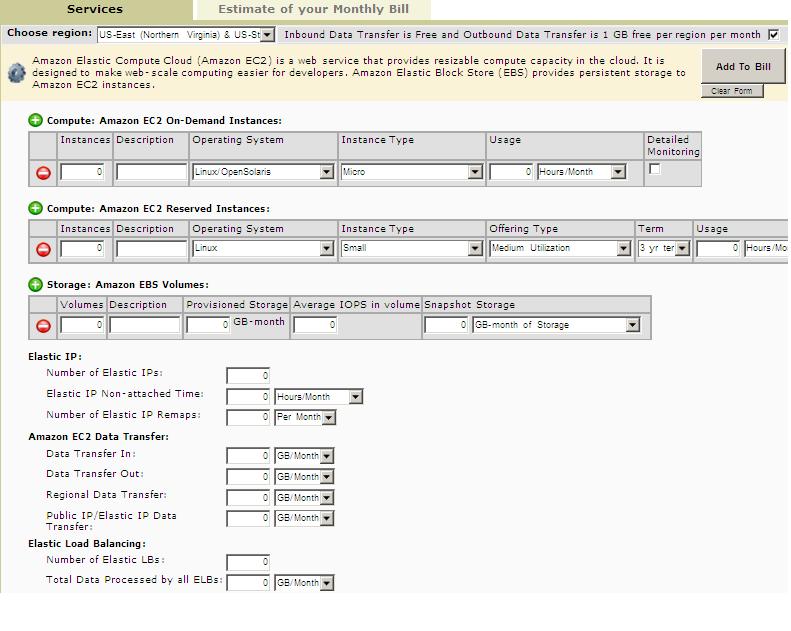This screenshot has height=631, width=791.
Task: Focus the Number of Elastic LBs field
Action: point(248,562)
